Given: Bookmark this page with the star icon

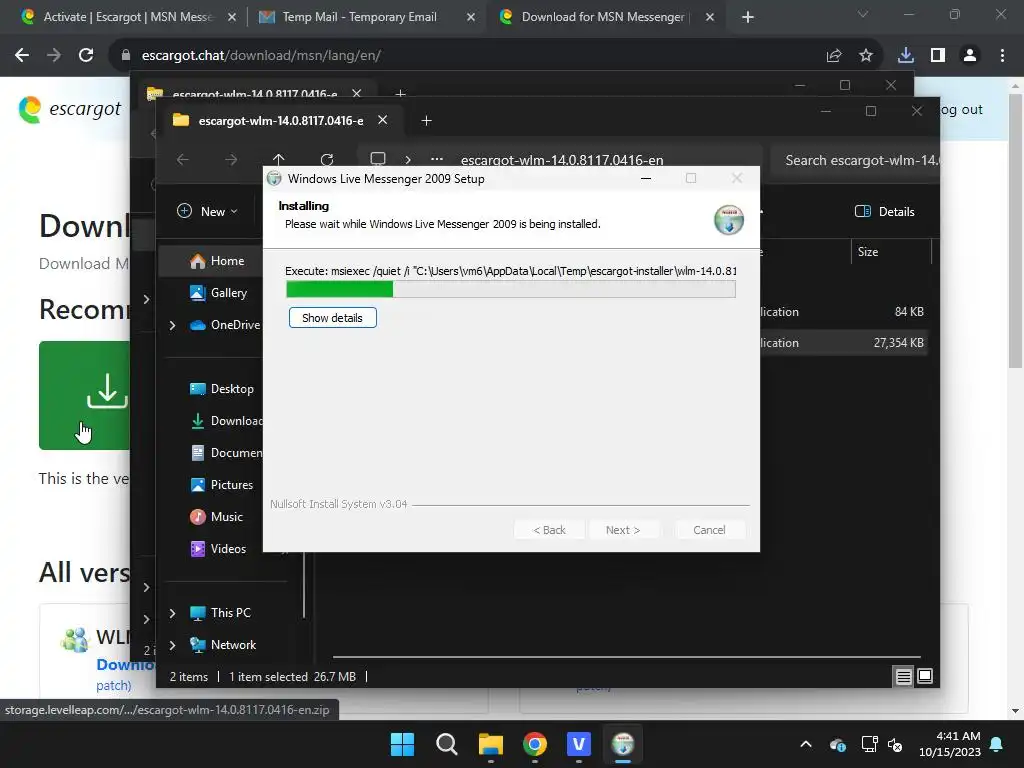Looking at the screenshot, I should [866, 56].
